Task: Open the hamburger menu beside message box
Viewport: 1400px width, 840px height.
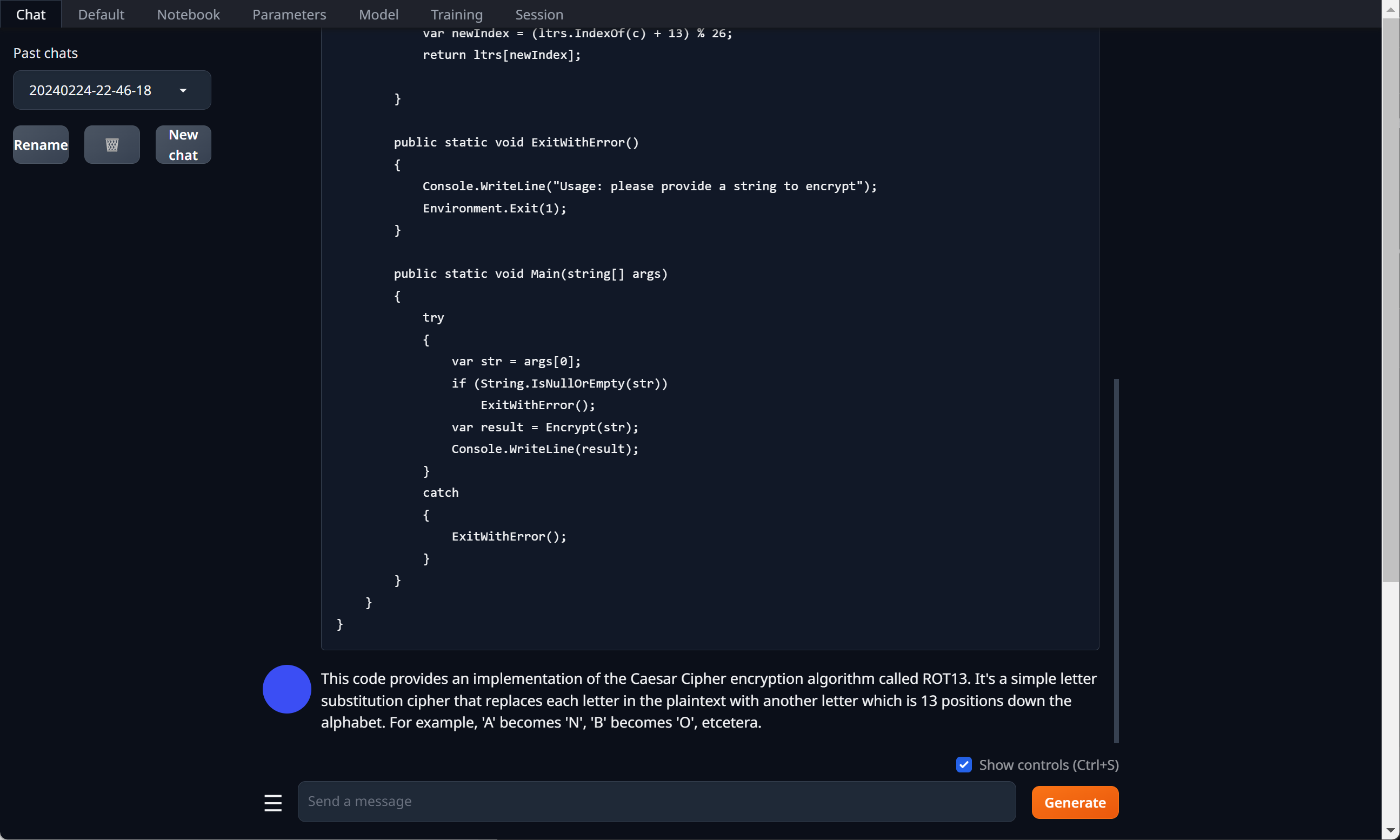Action: click(x=273, y=802)
